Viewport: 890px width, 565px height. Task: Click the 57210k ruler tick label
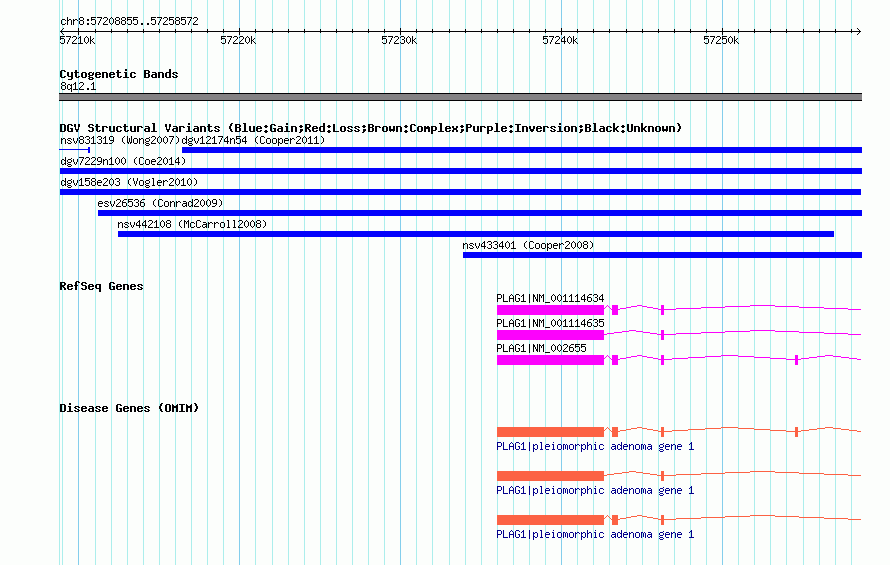pos(77,40)
